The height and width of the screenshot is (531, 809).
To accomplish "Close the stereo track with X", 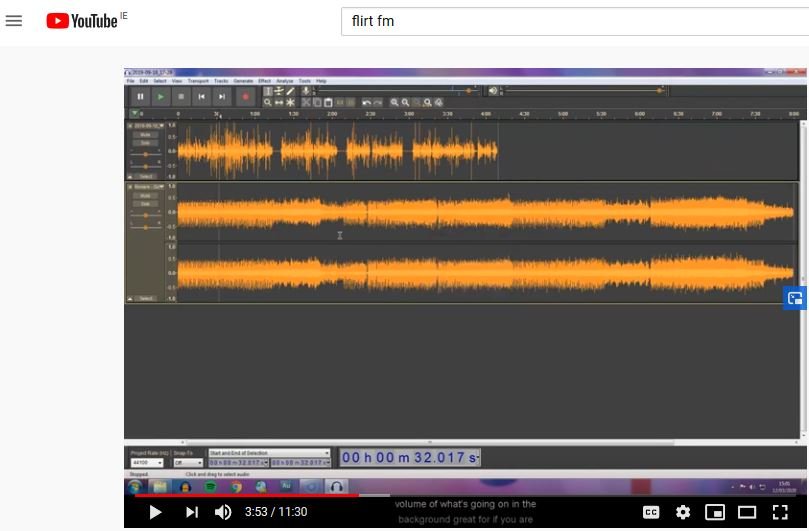I will pyautogui.click(x=130, y=186).
